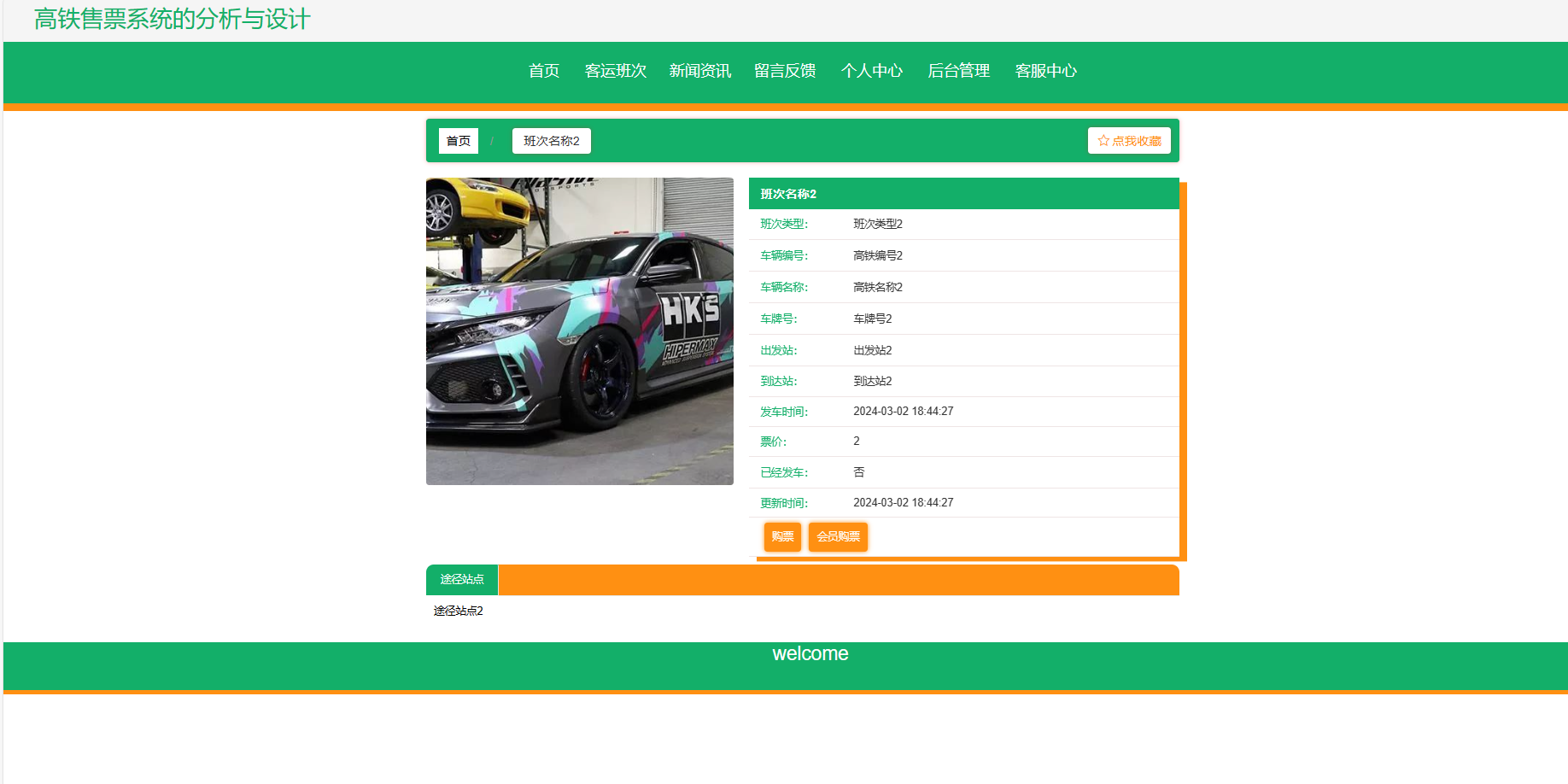Screen dimensions: 1568x784
Task: Click the 会员购票 button
Action: [x=838, y=536]
